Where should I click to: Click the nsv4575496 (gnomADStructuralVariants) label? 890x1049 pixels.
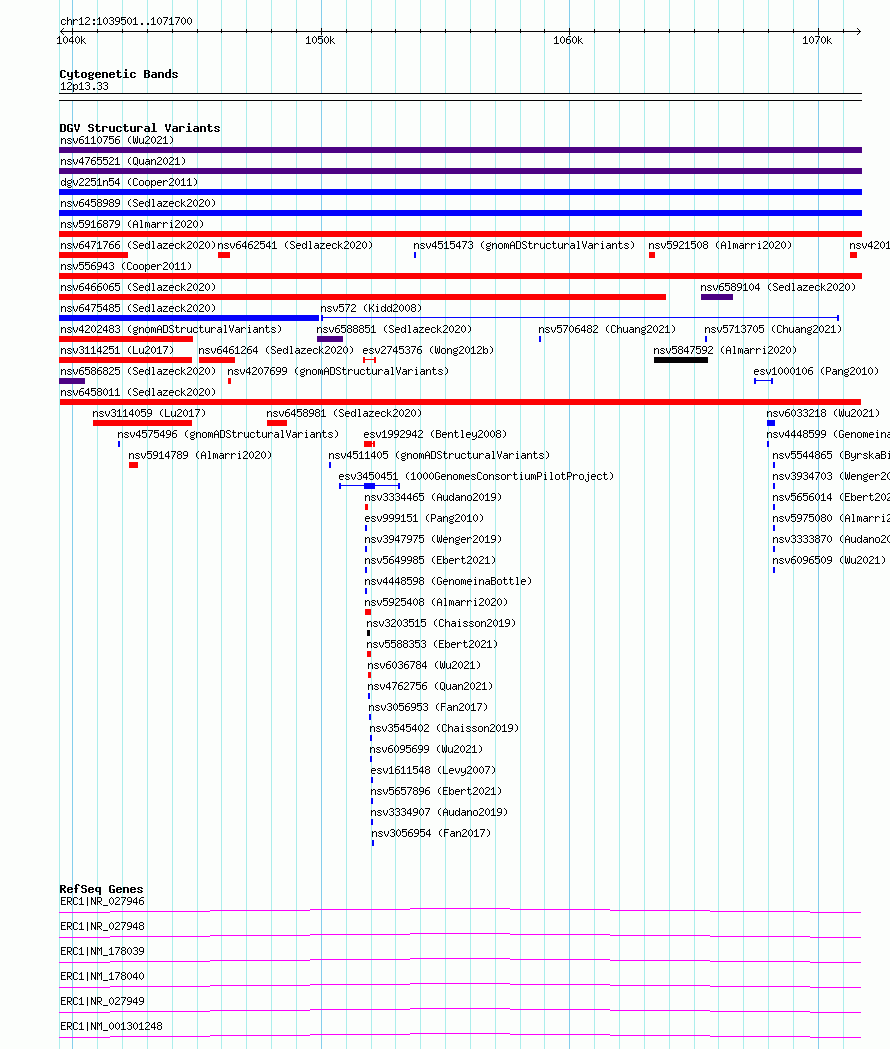coord(228,434)
